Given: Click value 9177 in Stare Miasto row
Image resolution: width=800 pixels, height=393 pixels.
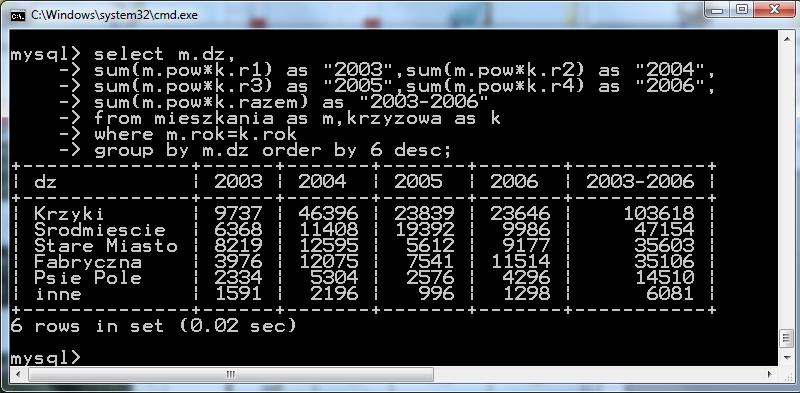Looking at the screenshot, I should click(527, 246).
